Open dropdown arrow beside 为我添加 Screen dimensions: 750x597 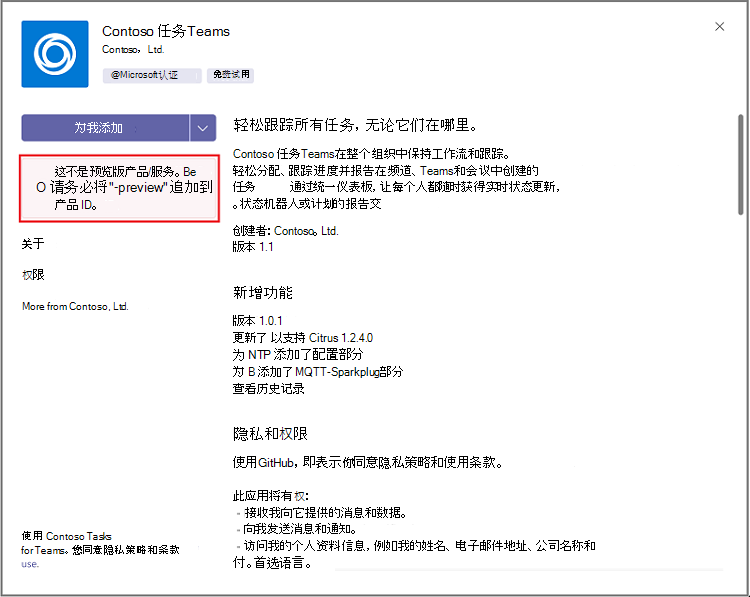coord(203,128)
